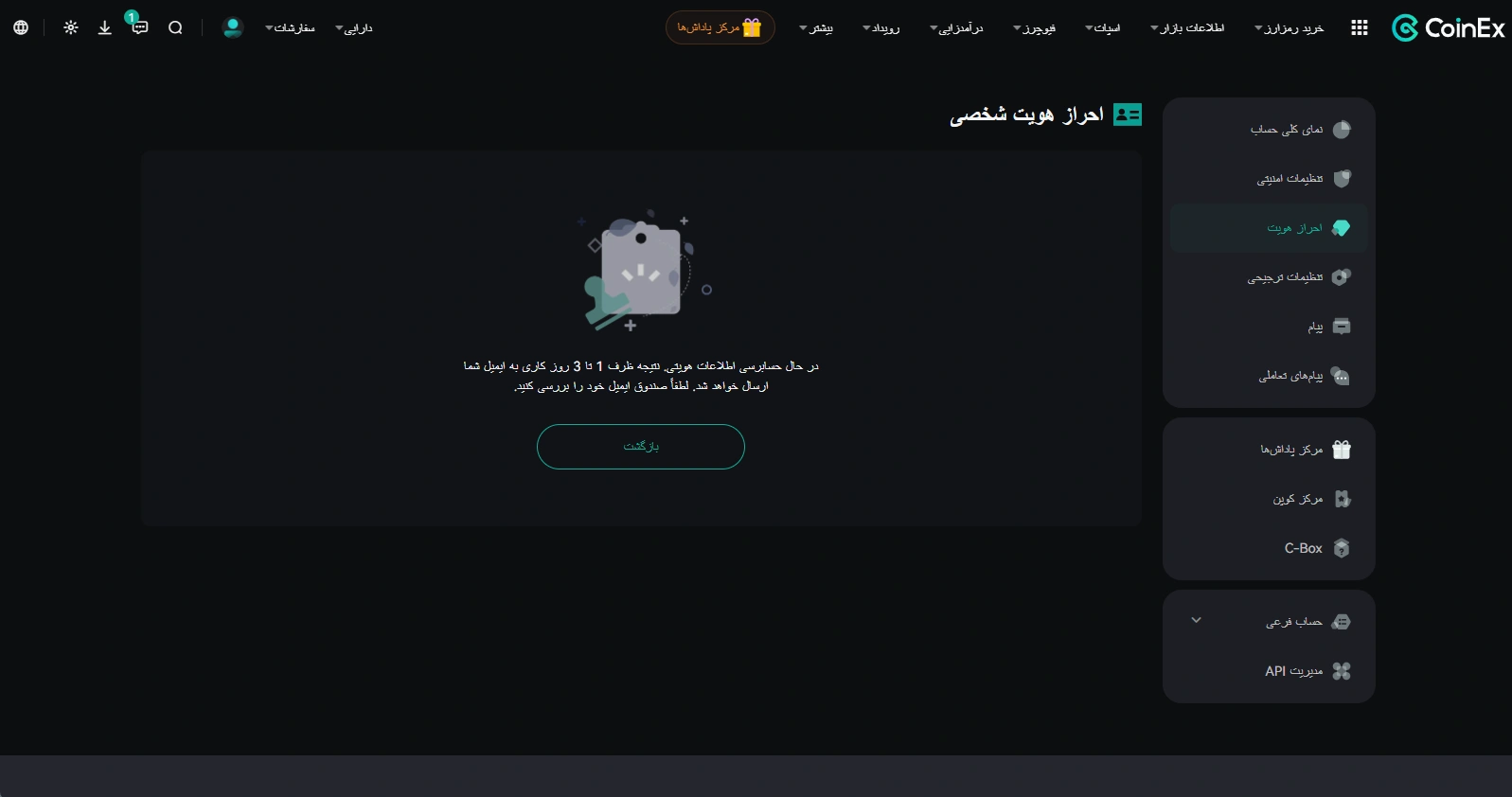Expand the دارایی dropdown menu
1512x797 pixels.
(354, 28)
